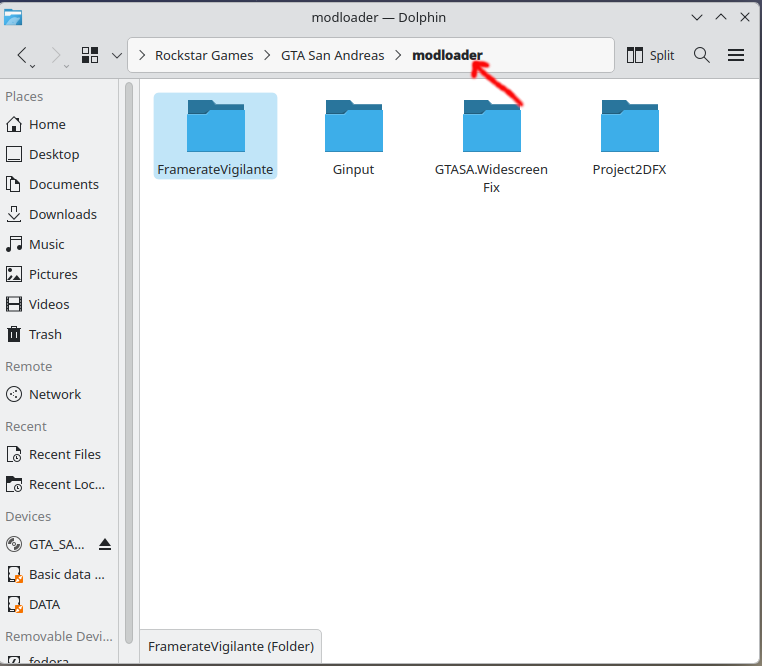Open the view mode dropdown arrow
This screenshot has width=762, height=666.
[x=117, y=55]
